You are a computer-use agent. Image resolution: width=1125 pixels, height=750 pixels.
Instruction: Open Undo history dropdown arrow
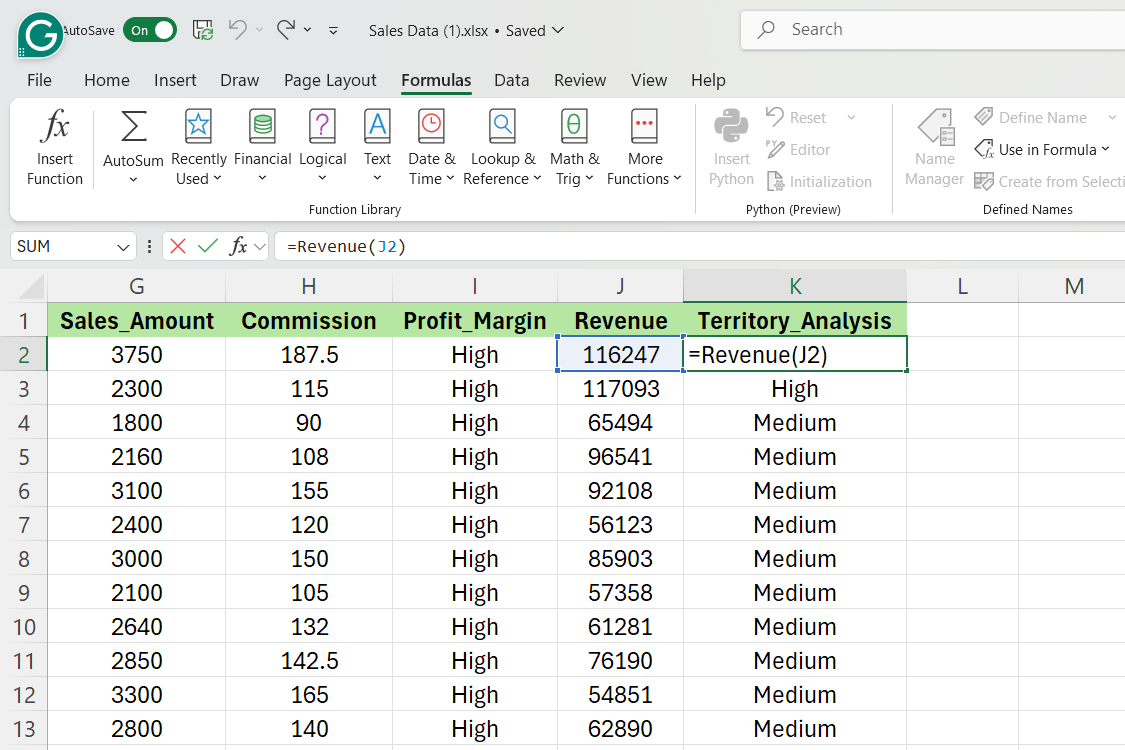[x=260, y=30]
